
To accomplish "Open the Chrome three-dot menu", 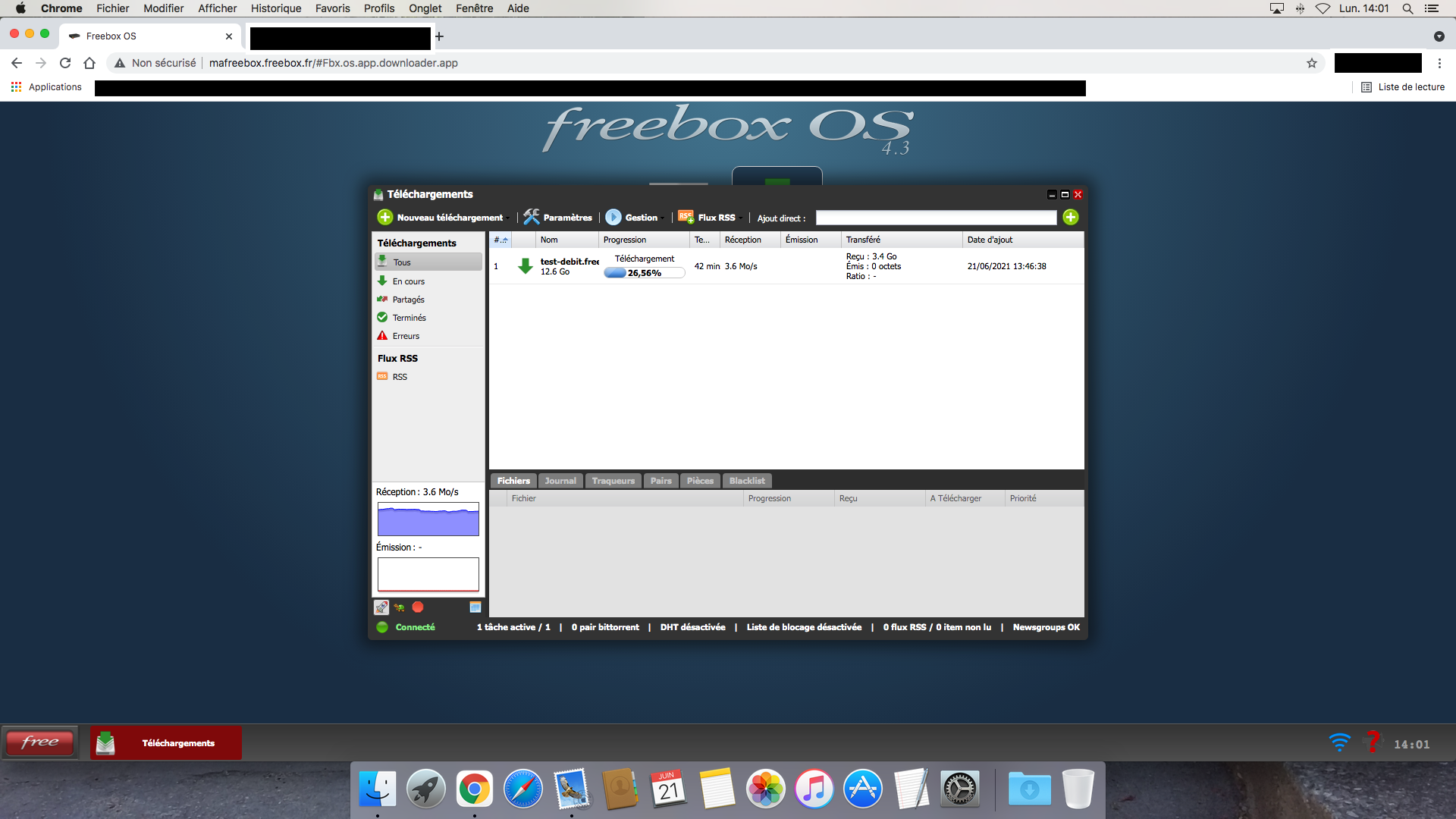I will [1439, 63].
